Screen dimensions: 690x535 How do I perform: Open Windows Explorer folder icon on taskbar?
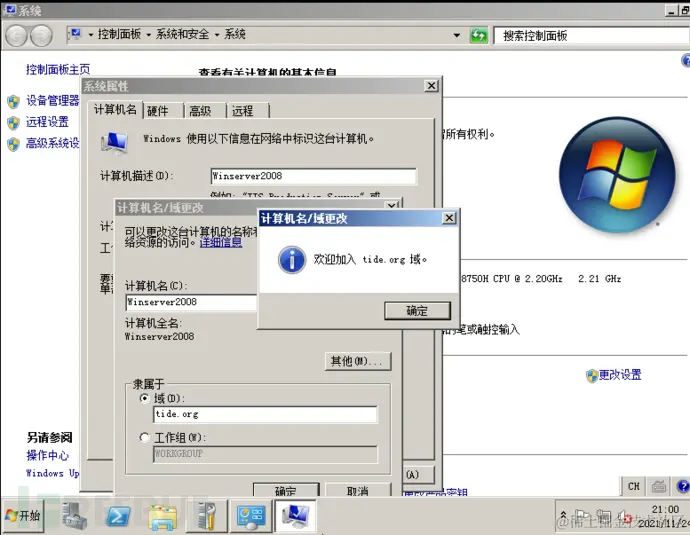162,517
